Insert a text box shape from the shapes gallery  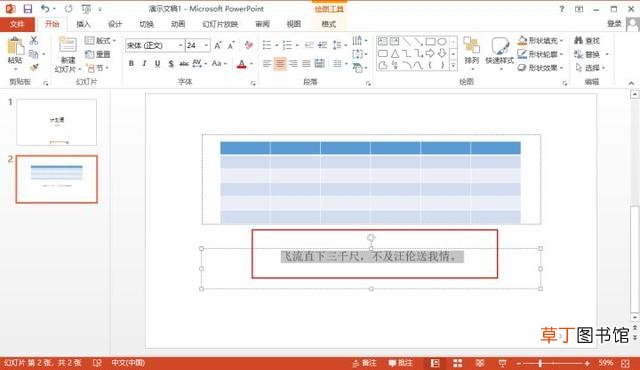pos(382,41)
